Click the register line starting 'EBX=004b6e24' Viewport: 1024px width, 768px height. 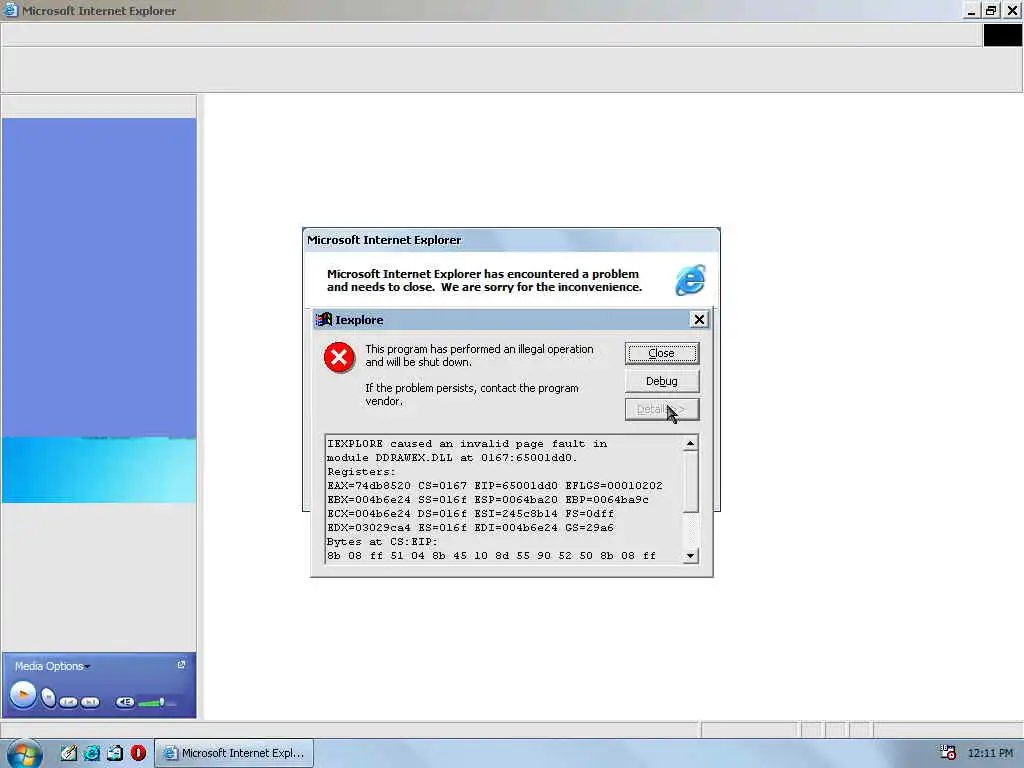click(488, 500)
